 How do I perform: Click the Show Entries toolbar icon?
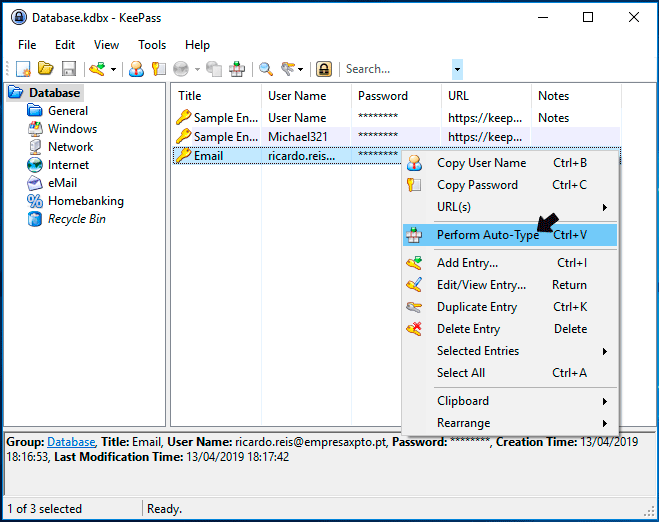click(x=288, y=69)
